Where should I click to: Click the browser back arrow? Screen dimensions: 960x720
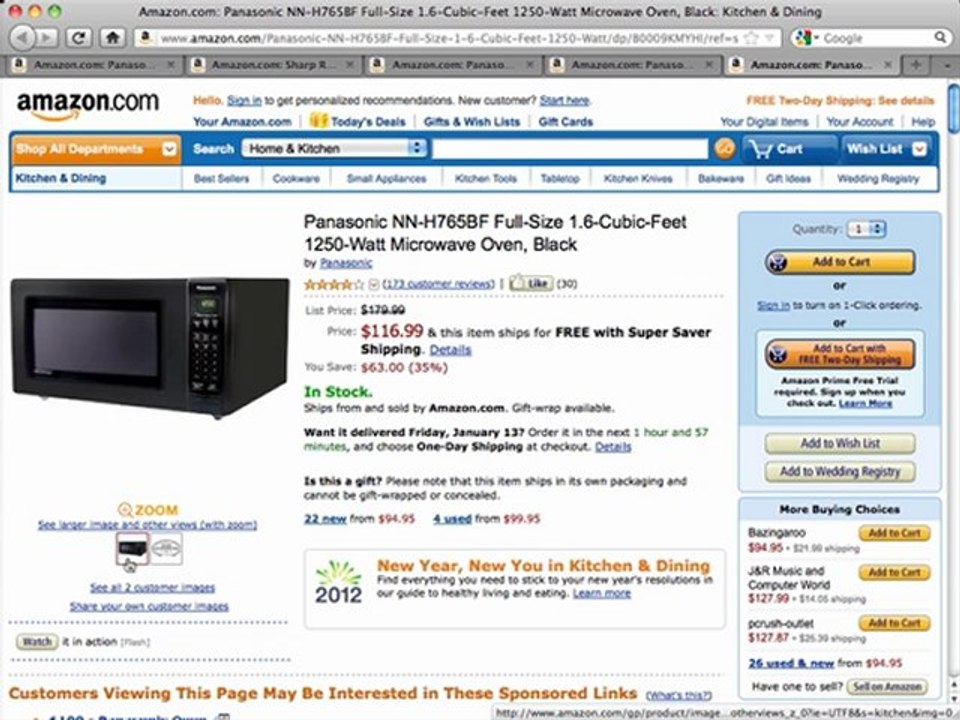pyautogui.click(x=23, y=38)
